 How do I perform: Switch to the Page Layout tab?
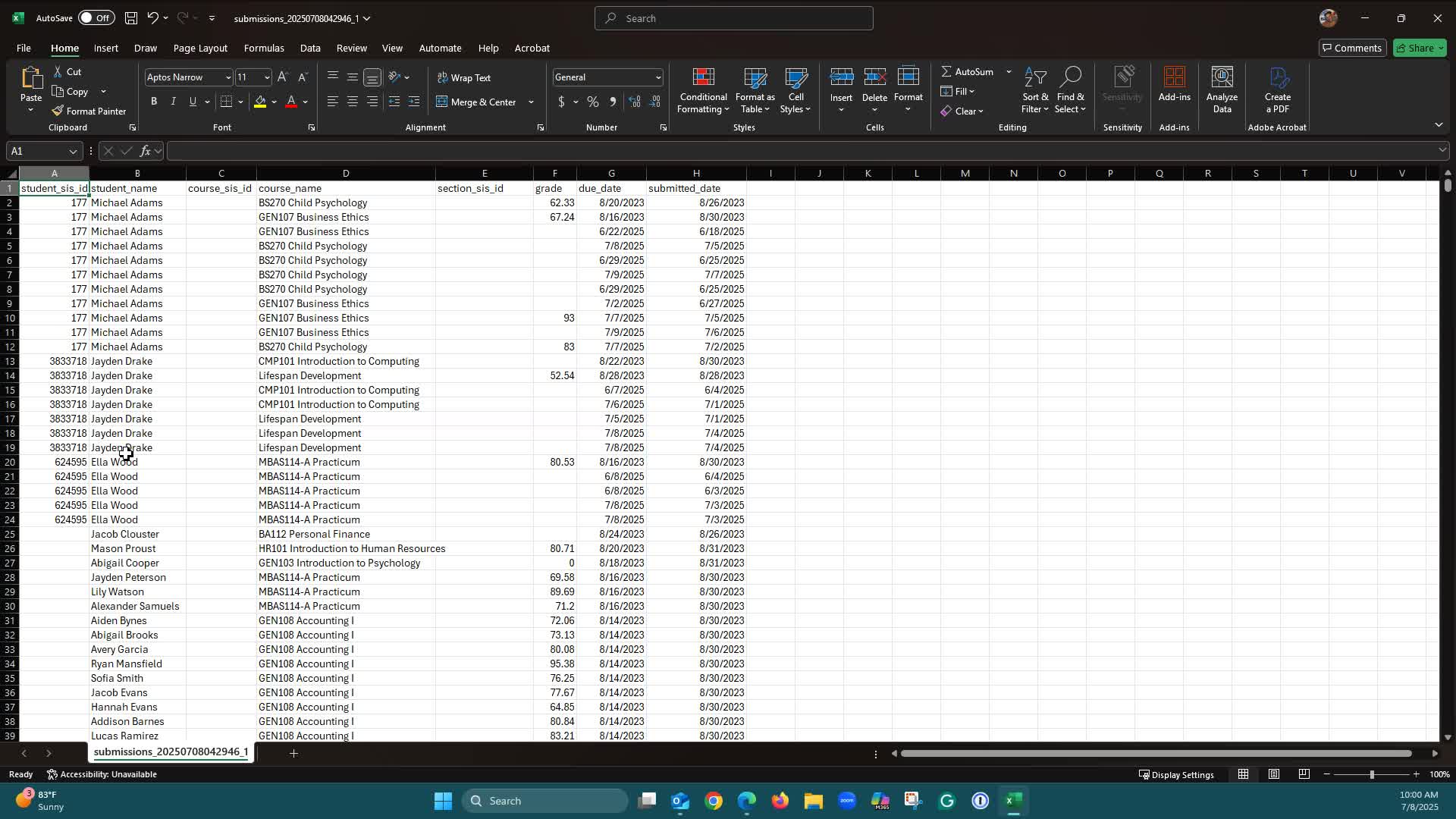[x=200, y=48]
